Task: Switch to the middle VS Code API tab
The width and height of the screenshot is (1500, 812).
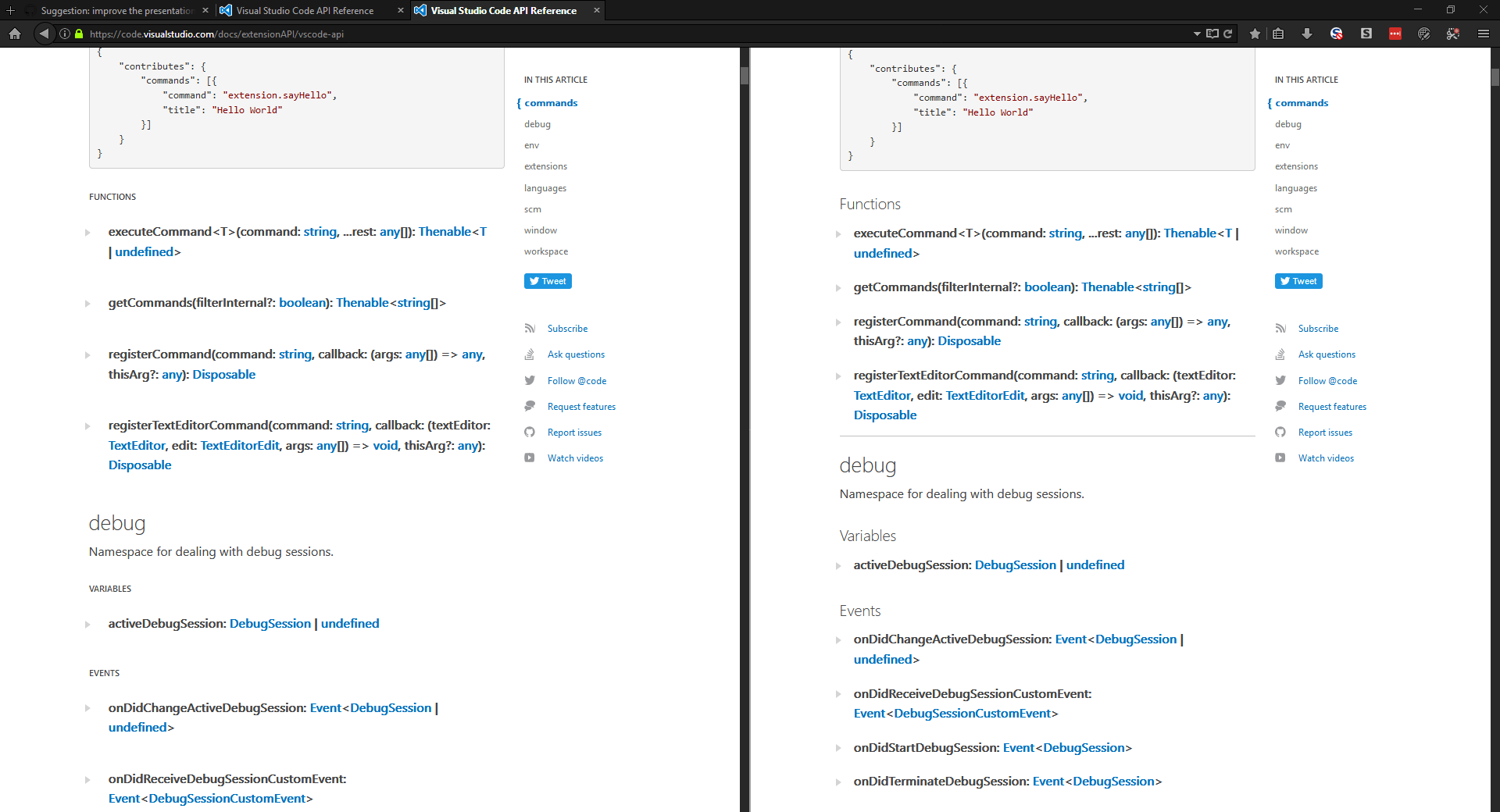Action: click(305, 10)
